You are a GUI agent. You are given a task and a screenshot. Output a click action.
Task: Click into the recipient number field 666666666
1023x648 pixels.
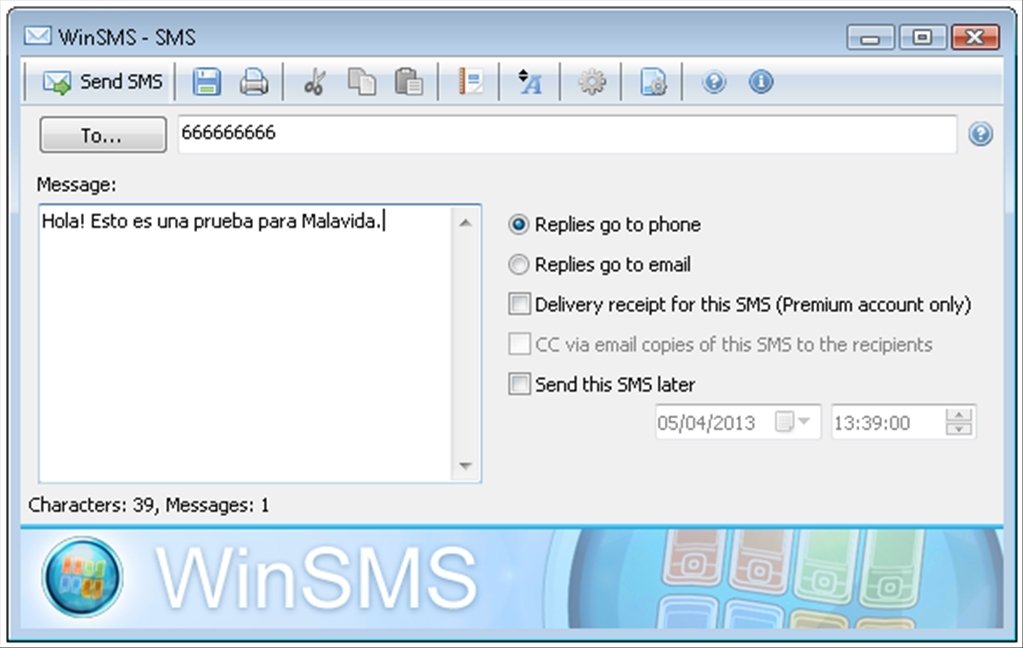[567, 134]
